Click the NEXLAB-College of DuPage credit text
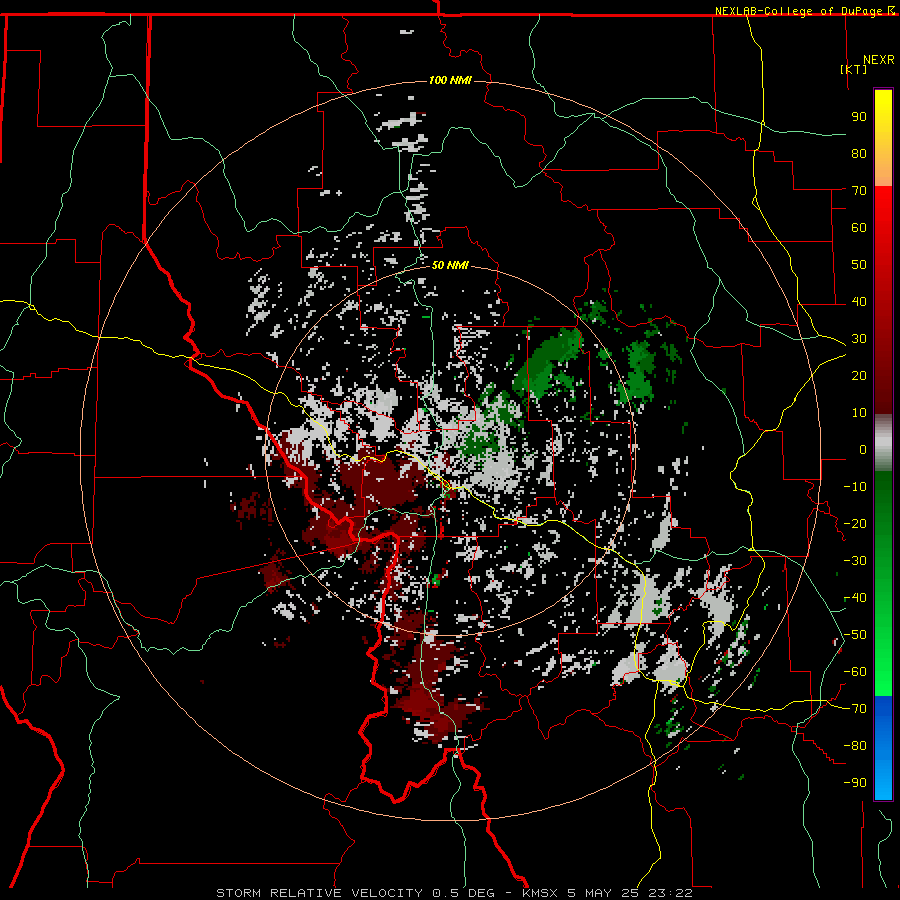 coord(800,11)
